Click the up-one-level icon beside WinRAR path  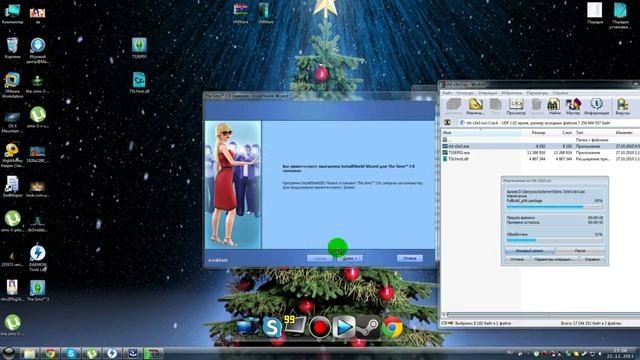coord(447,122)
